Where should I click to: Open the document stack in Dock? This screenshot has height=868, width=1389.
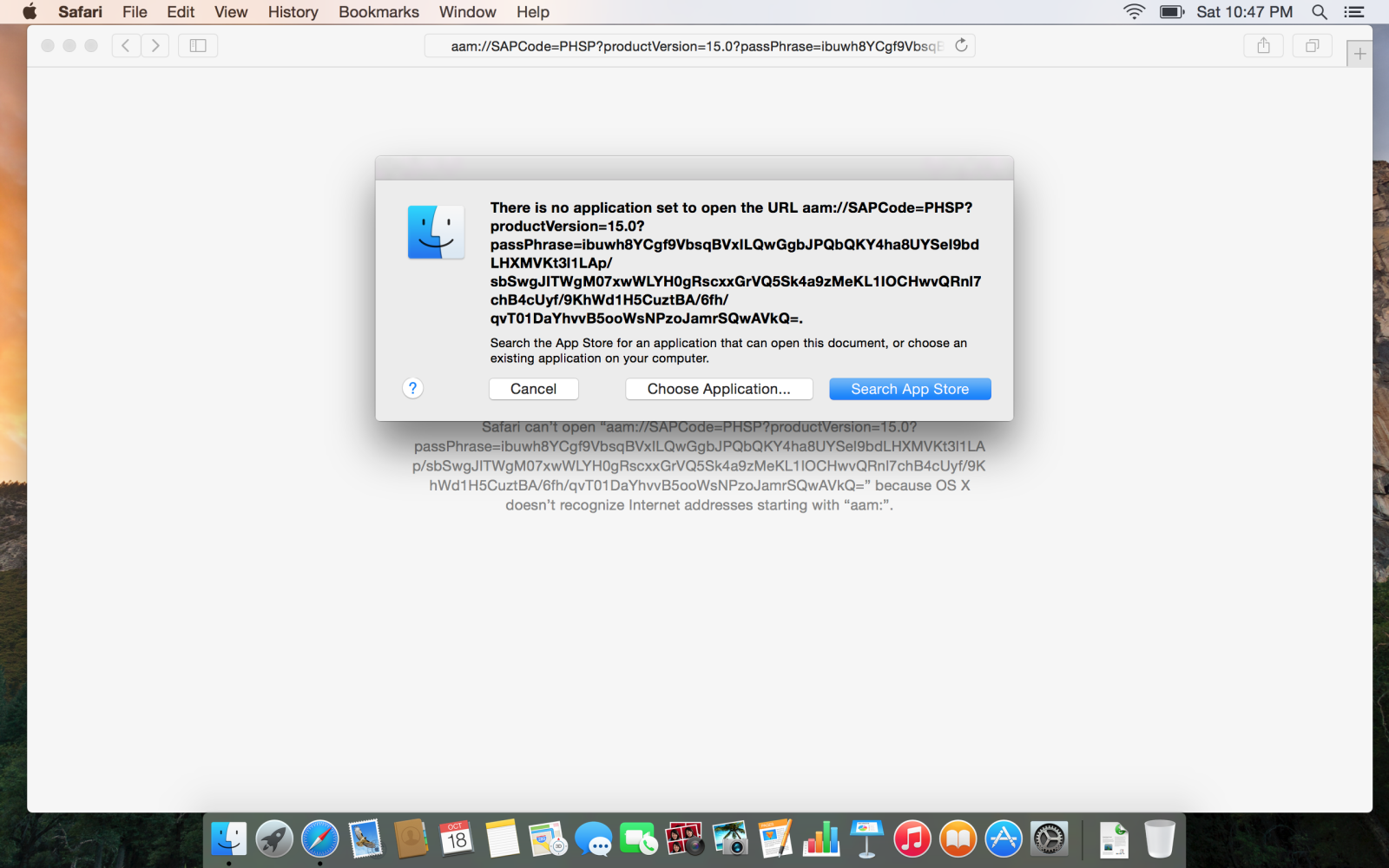point(1114,839)
